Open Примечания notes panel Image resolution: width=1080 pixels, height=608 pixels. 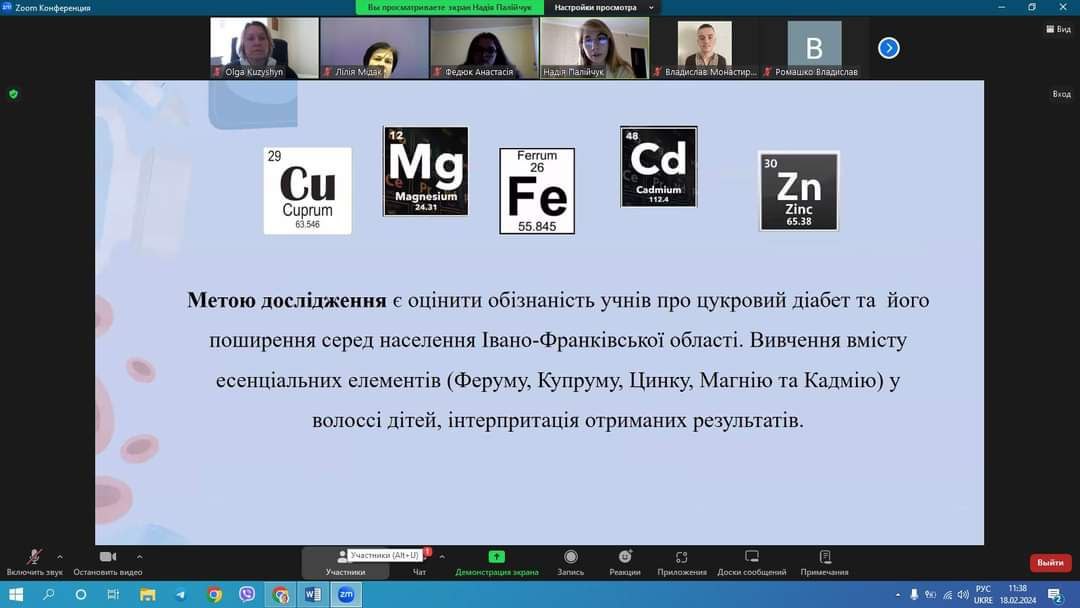824,562
